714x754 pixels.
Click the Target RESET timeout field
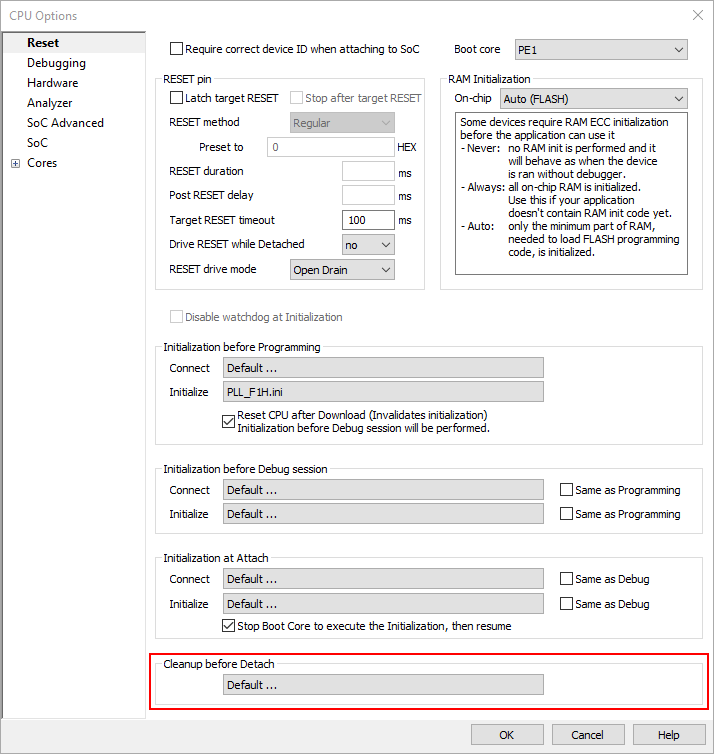click(367, 220)
